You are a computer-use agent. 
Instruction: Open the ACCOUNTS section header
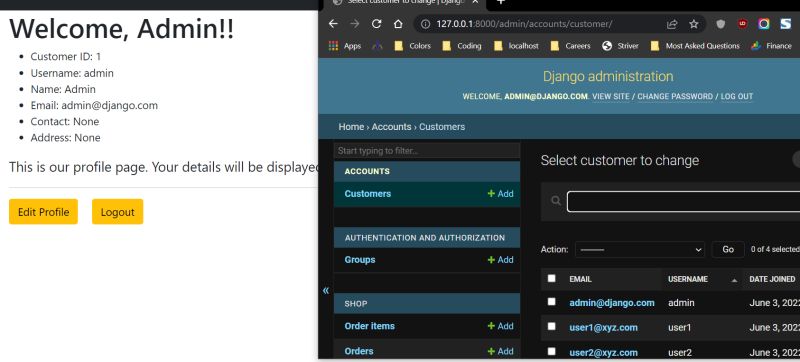pyautogui.click(x=367, y=171)
